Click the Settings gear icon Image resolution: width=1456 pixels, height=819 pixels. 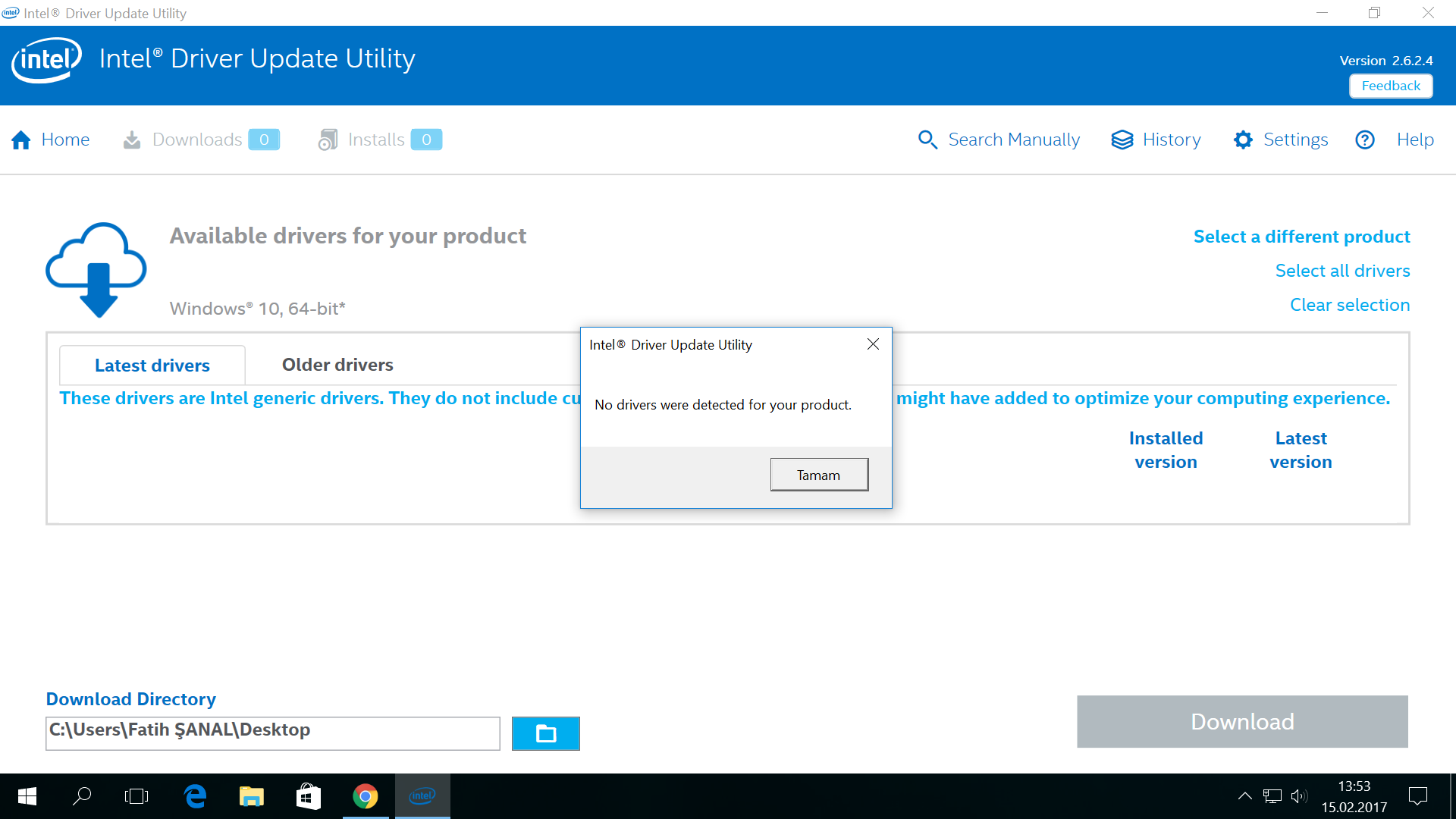point(1243,140)
